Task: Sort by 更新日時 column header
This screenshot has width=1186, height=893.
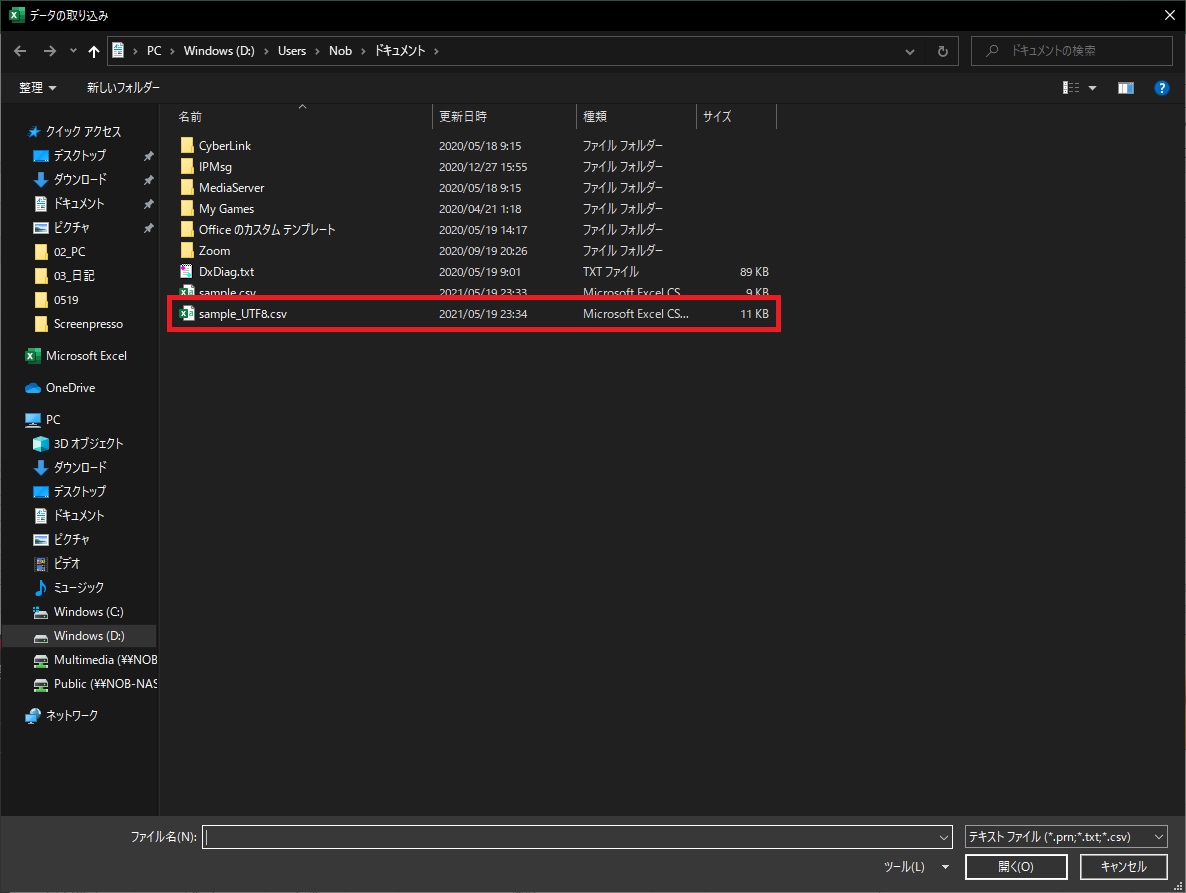Action: [505, 116]
